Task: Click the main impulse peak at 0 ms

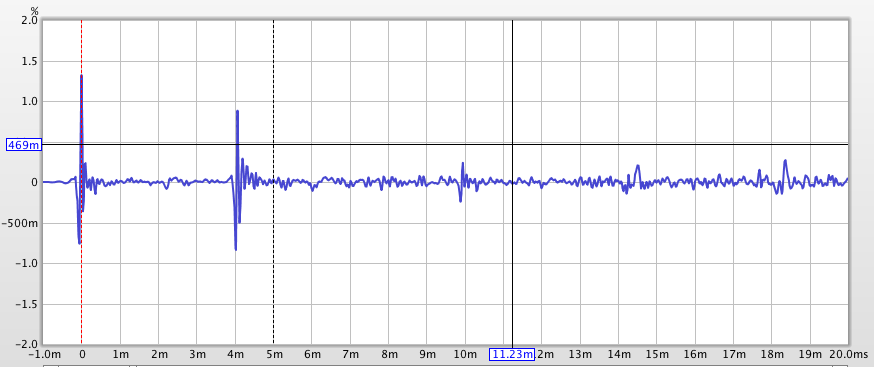Action: tap(81, 76)
